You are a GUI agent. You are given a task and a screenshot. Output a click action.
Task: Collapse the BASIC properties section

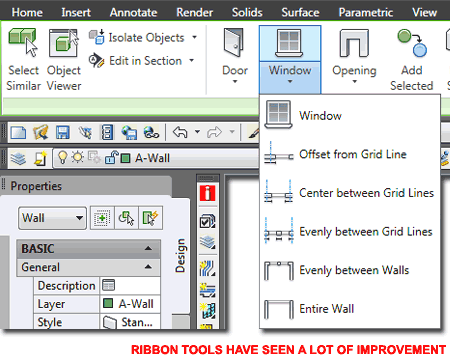[x=148, y=248]
